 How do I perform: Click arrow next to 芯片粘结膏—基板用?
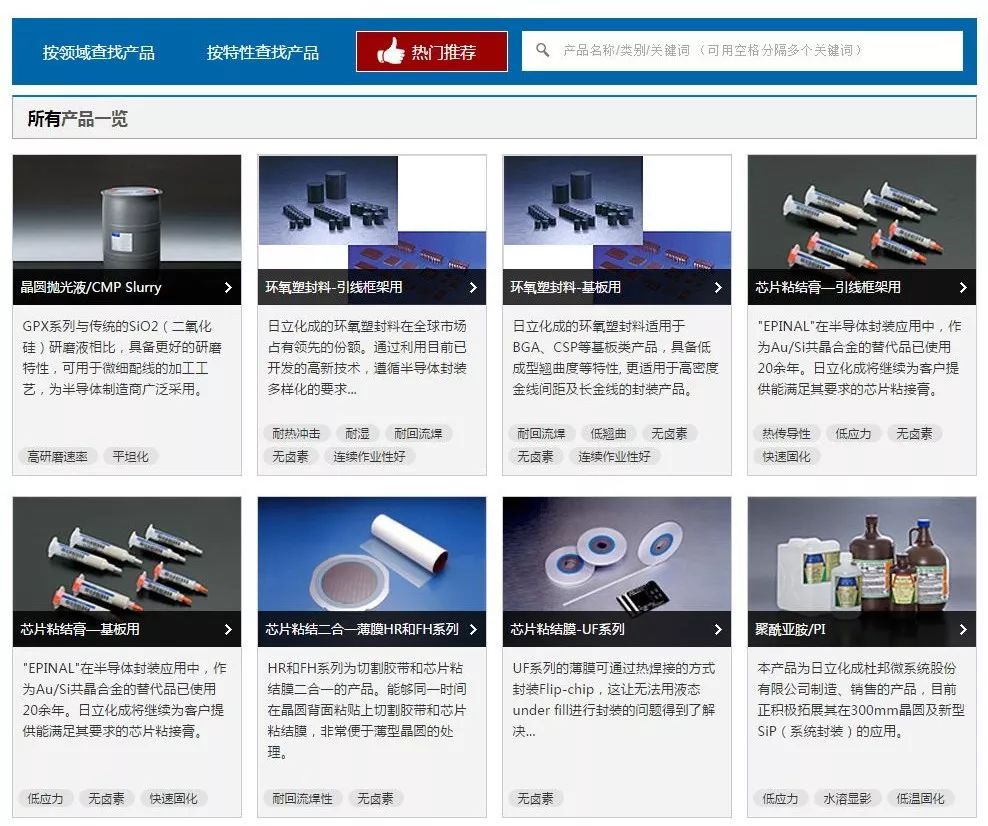pyautogui.click(x=228, y=629)
